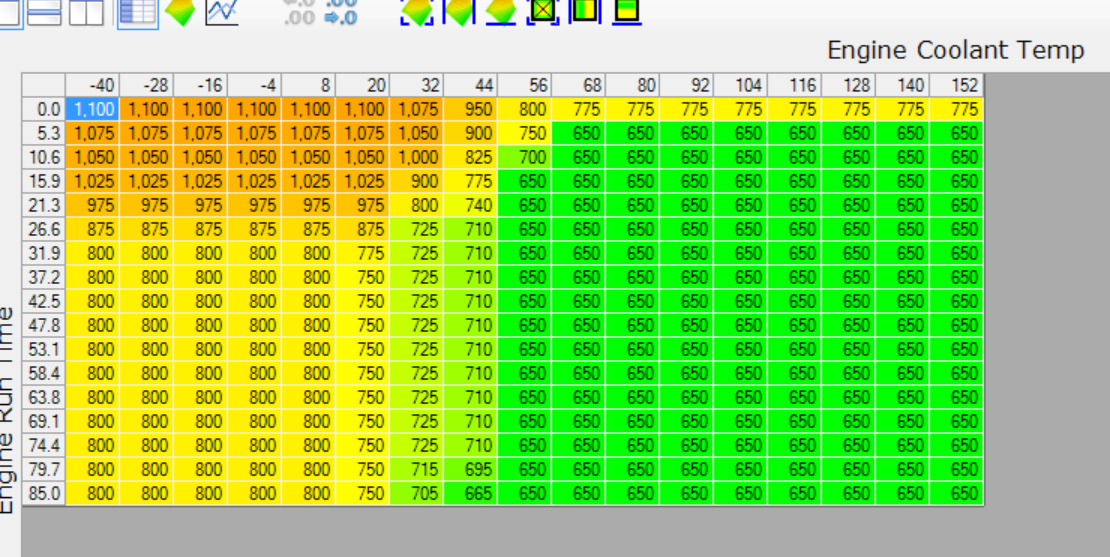1110x557 pixels.
Task: Select the 152 column header
Action: 957,85
